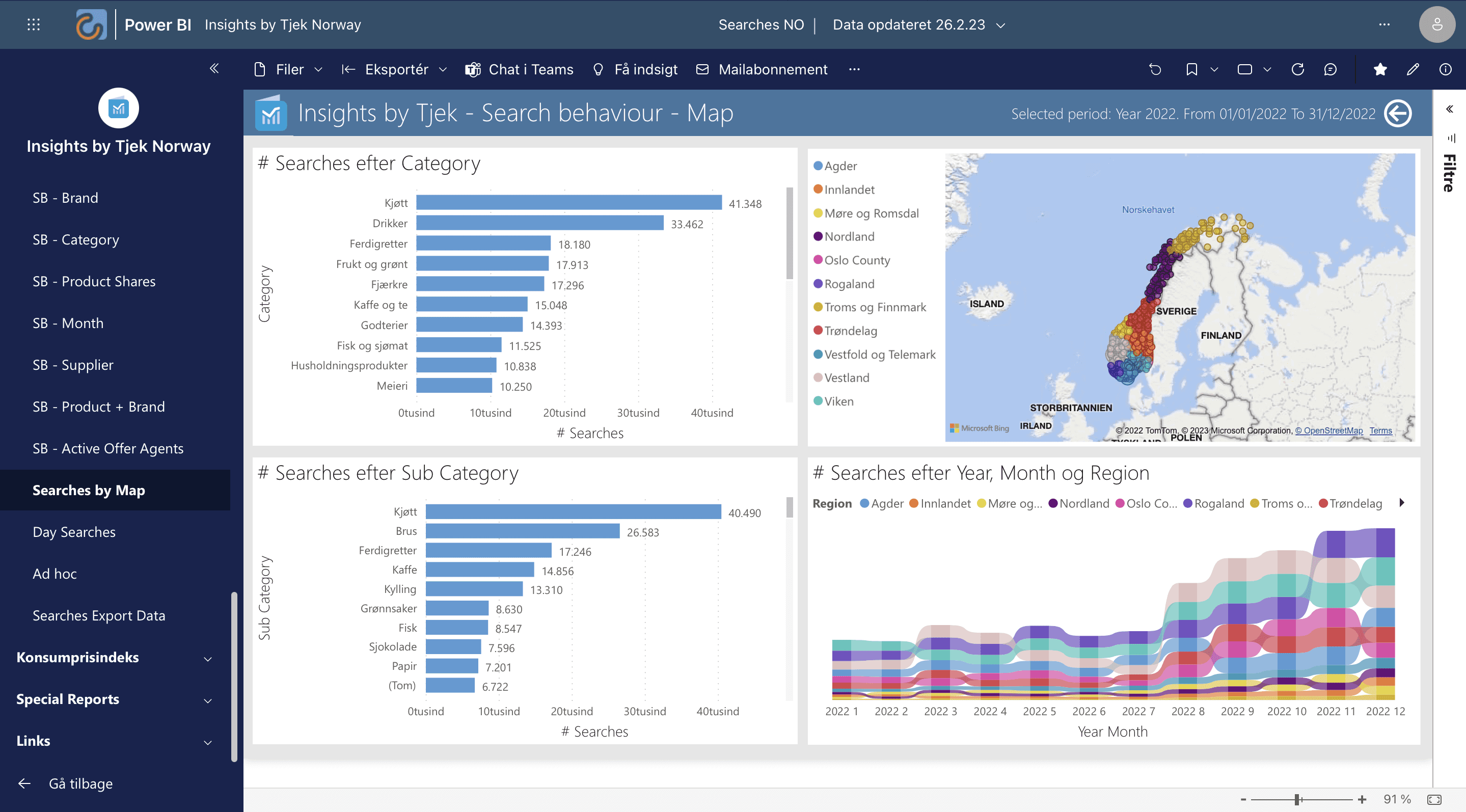Click the edit pencil icon
1466x812 pixels.
click(1413, 69)
